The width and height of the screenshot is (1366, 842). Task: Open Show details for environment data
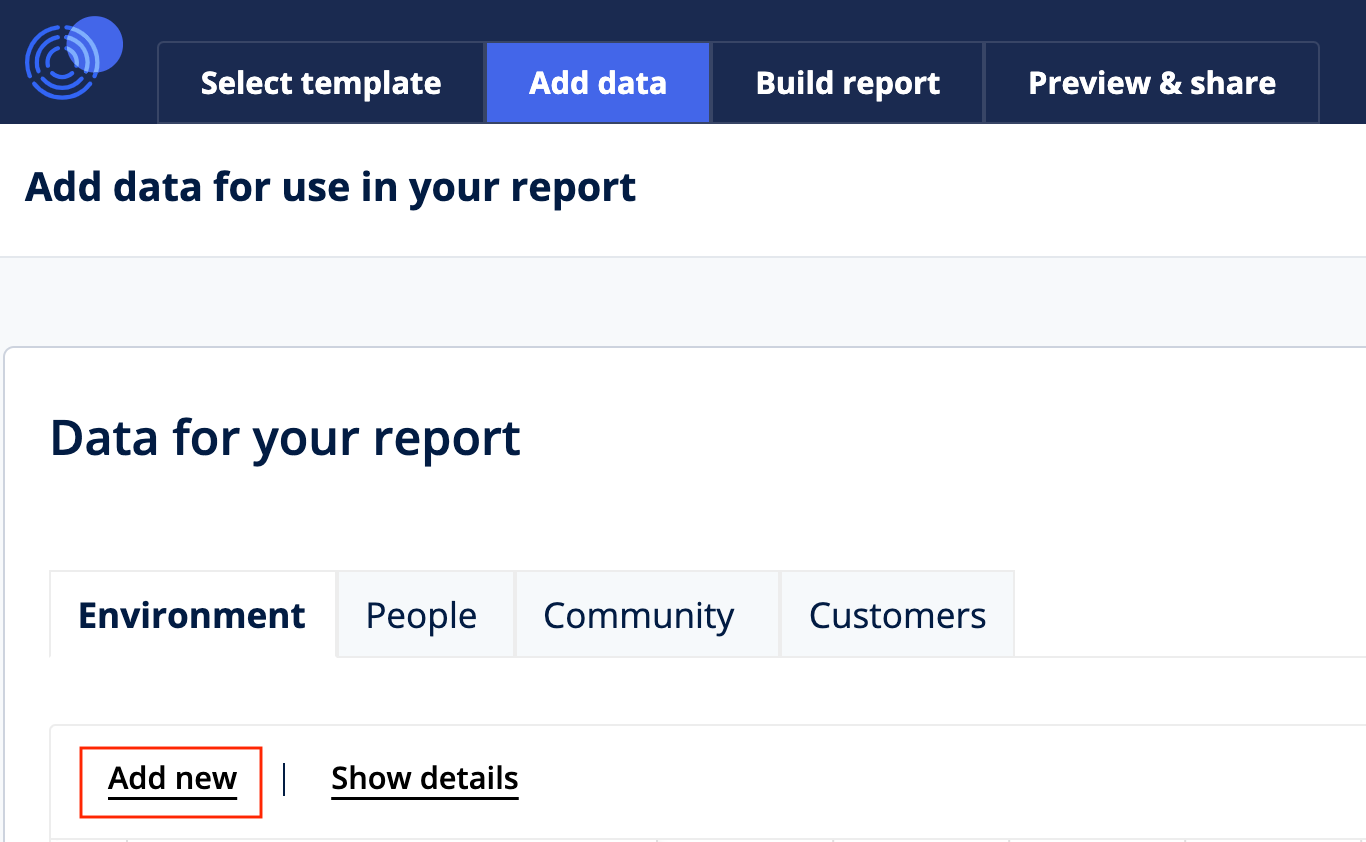424,779
